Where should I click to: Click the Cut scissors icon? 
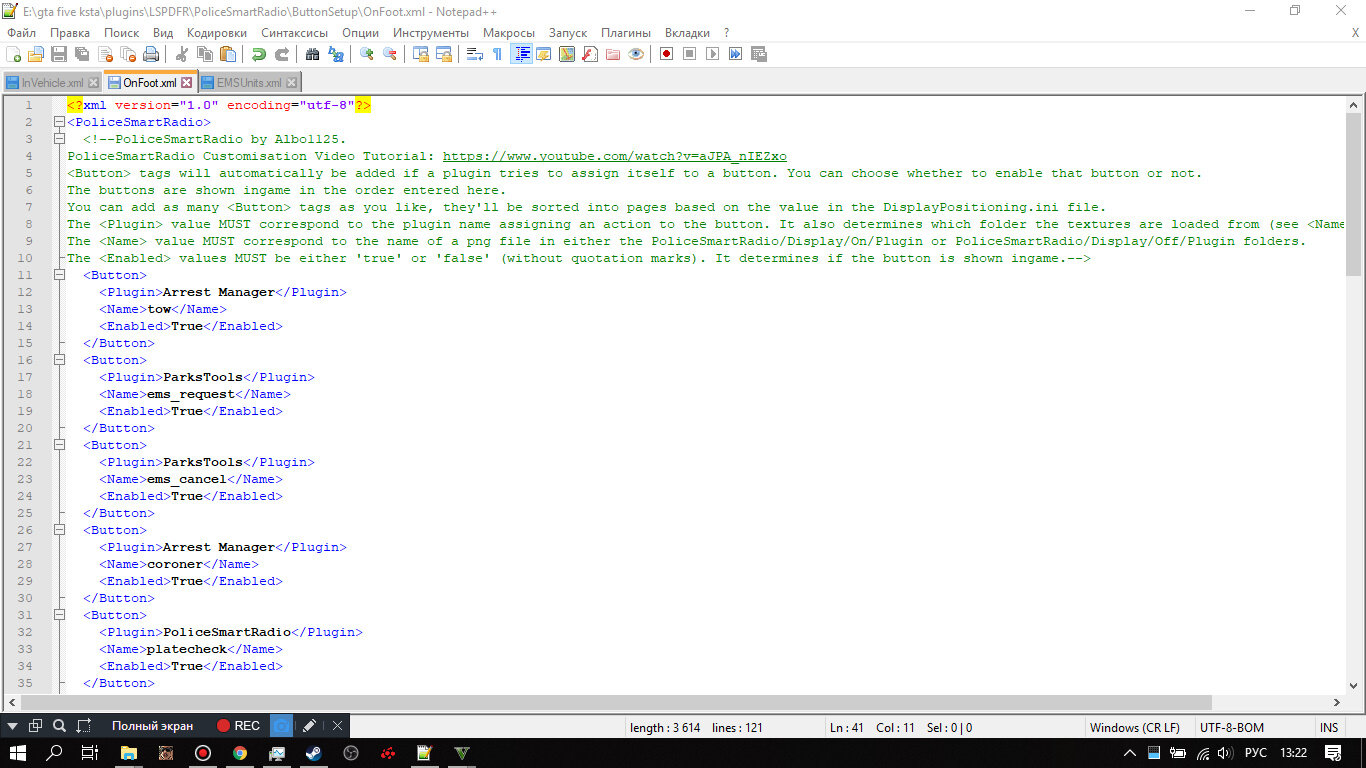[x=181, y=54]
